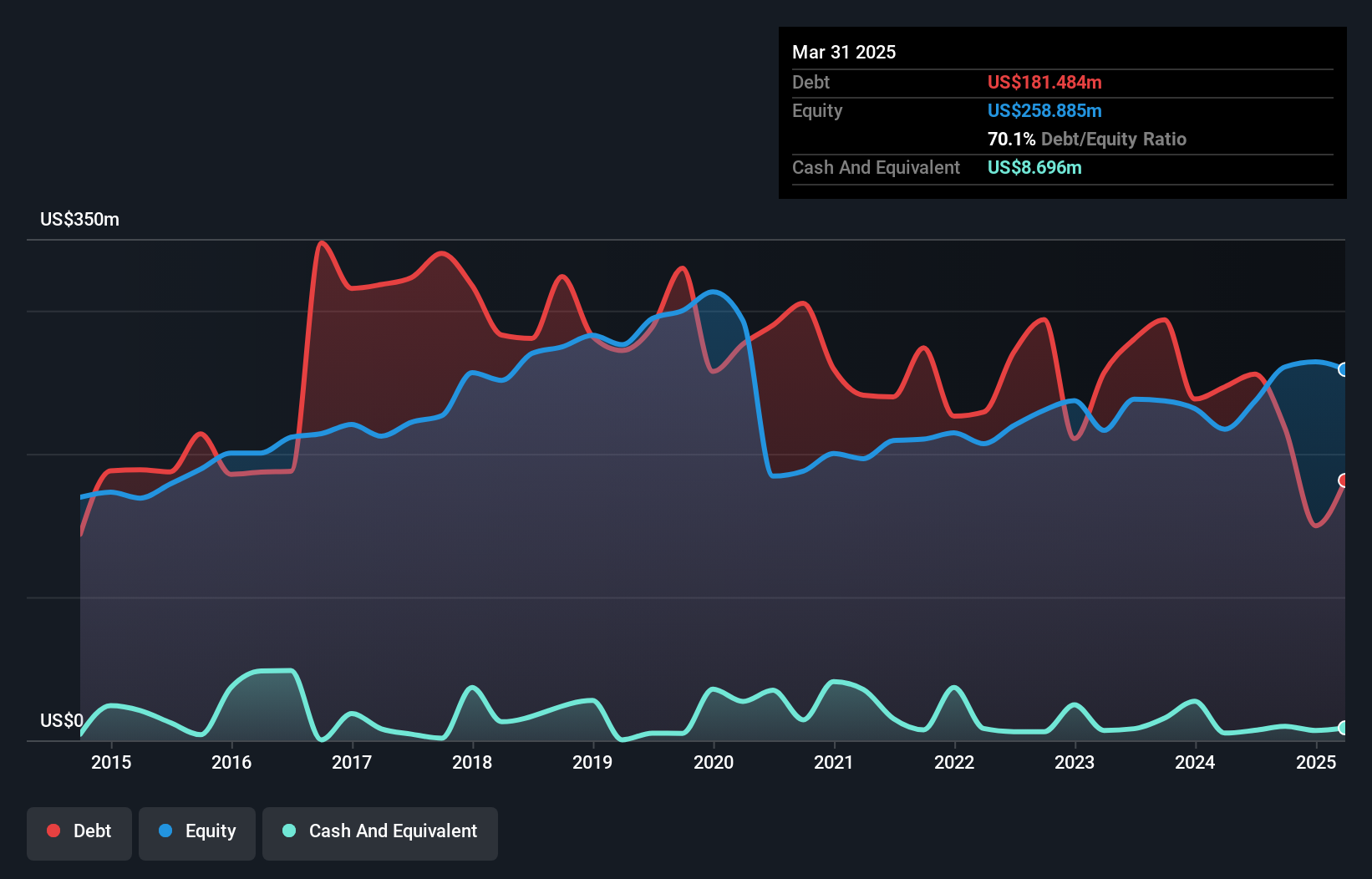Screen dimensions: 1372x879
Task: Click the US$181.484m debt value
Action: tap(1044, 82)
